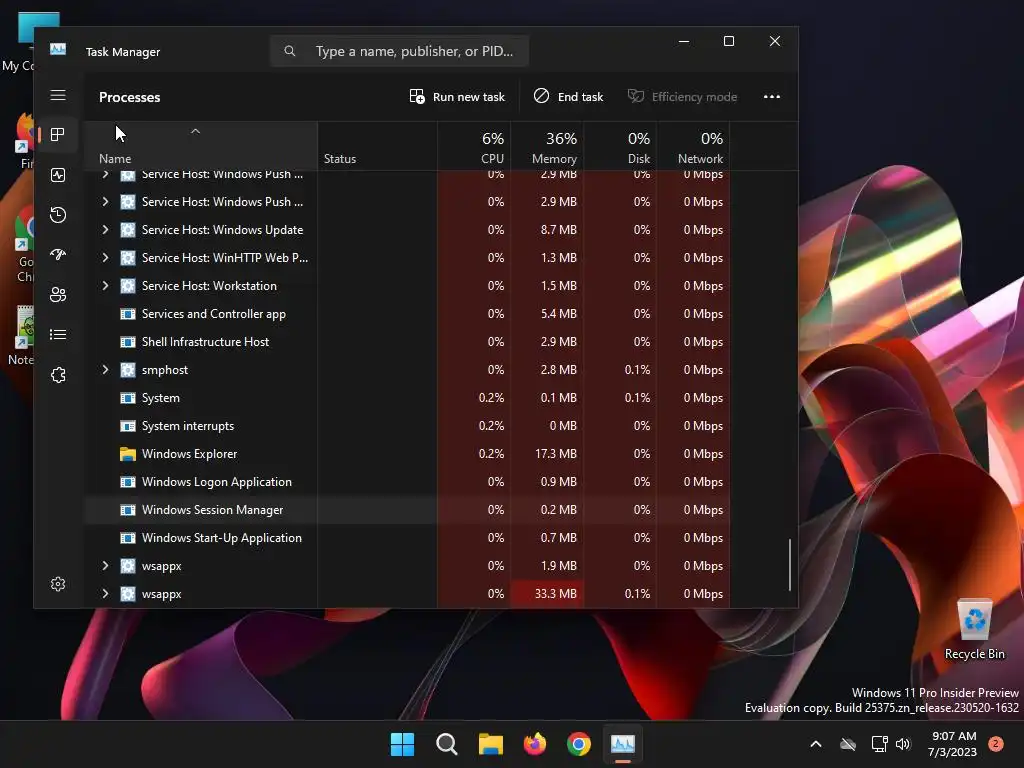Click Efficiency mode button
The image size is (1024, 768).
tap(682, 97)
